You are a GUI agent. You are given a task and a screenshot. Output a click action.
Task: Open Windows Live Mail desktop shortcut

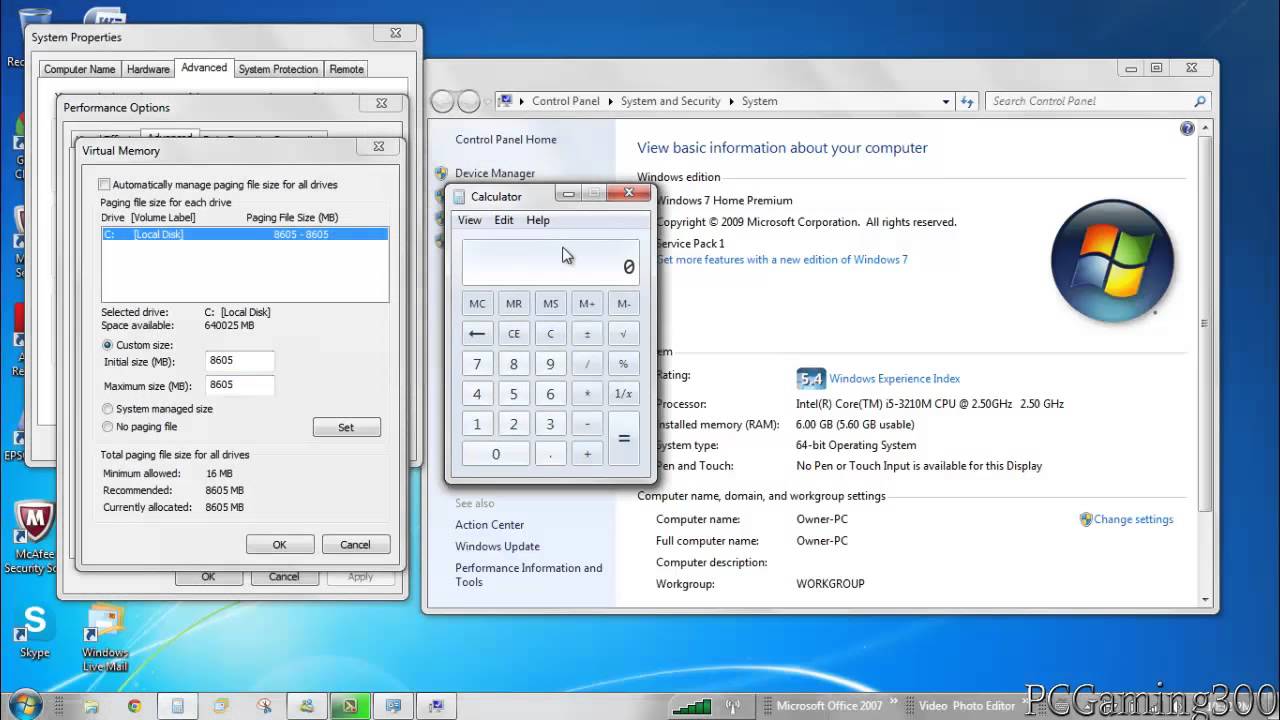[105, 637]
